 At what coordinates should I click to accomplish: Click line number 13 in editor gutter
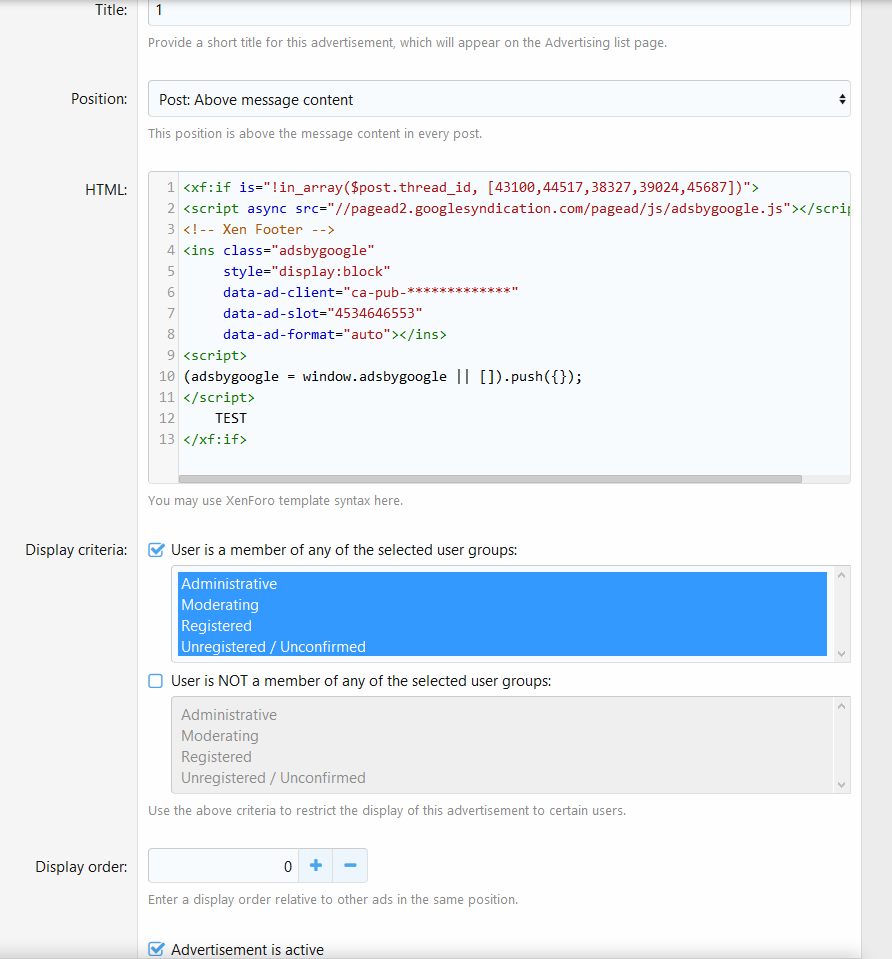click(x=166, y=439)
